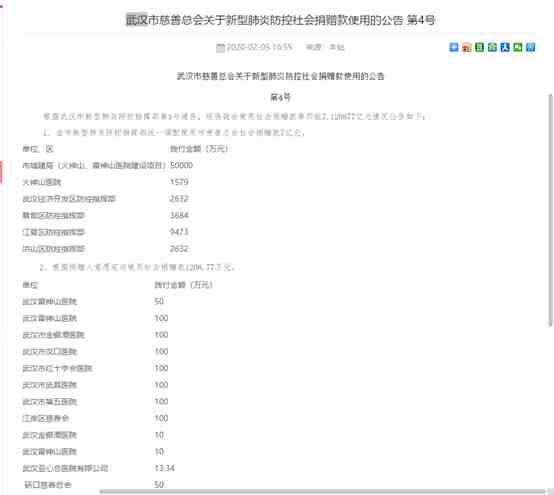The height and width of the screenshot is (495, 554).
Task: Click the centered article subtitle line
Action: [x=281, y=76]
